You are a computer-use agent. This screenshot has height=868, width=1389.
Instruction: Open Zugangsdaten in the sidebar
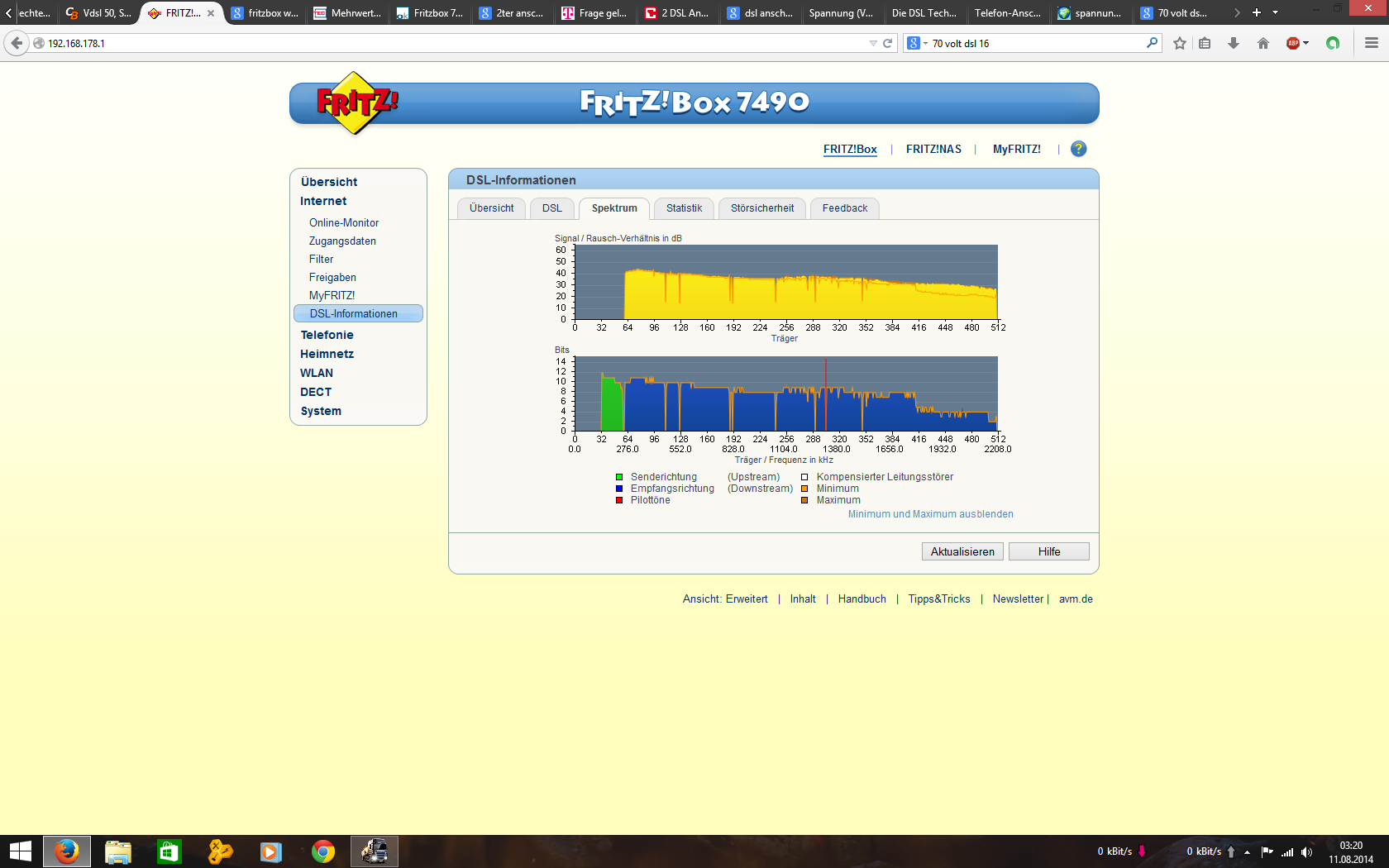(x=342, y=241)
